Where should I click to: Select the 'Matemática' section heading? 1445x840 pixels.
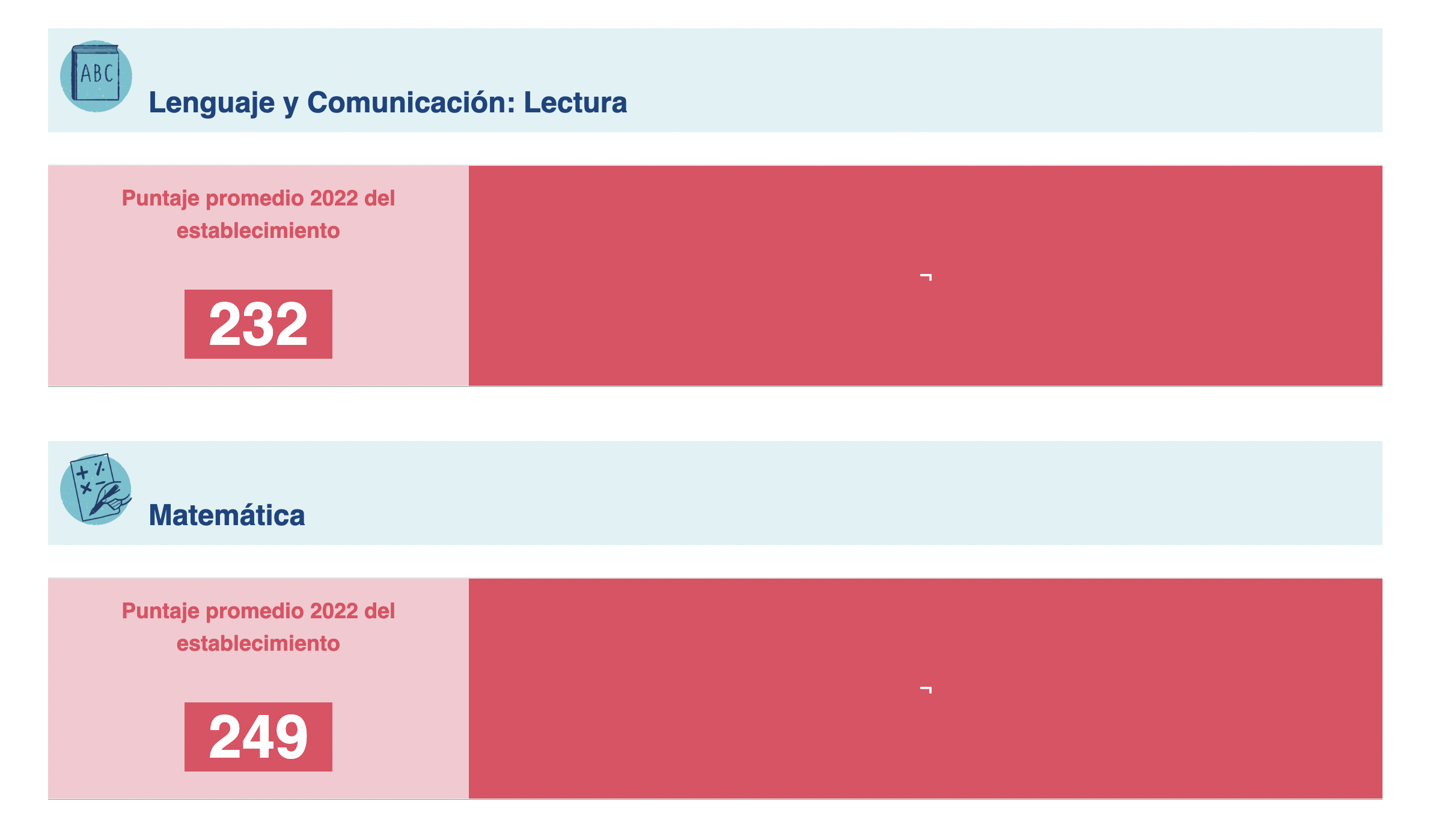(227, 515)
